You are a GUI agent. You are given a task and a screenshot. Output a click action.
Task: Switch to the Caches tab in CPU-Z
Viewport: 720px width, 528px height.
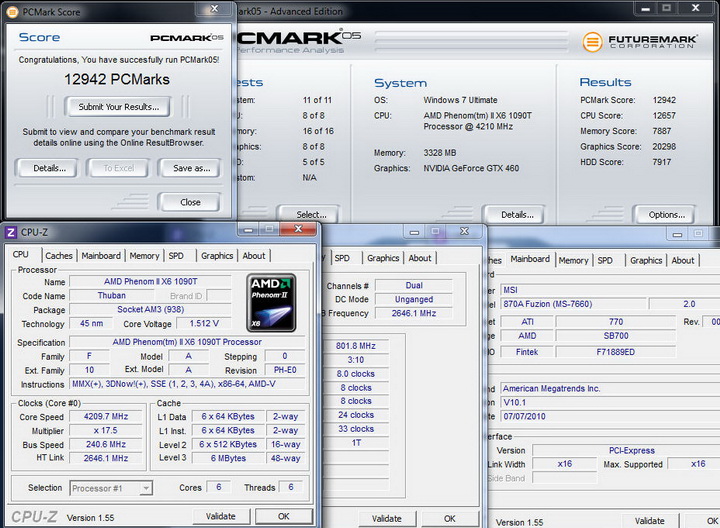tap(59, 256)
